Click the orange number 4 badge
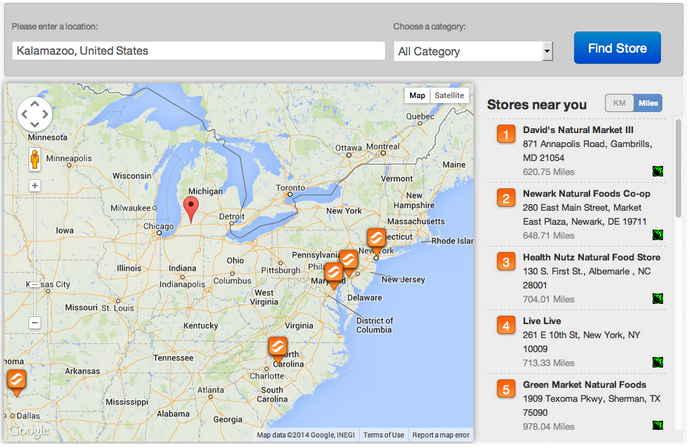 [506, 325]
